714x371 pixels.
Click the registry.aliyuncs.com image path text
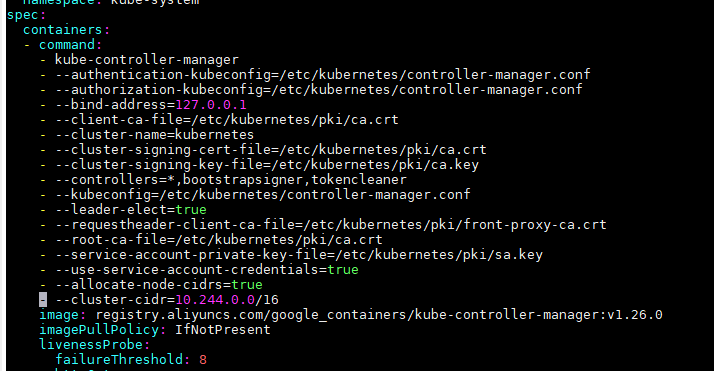379,315
